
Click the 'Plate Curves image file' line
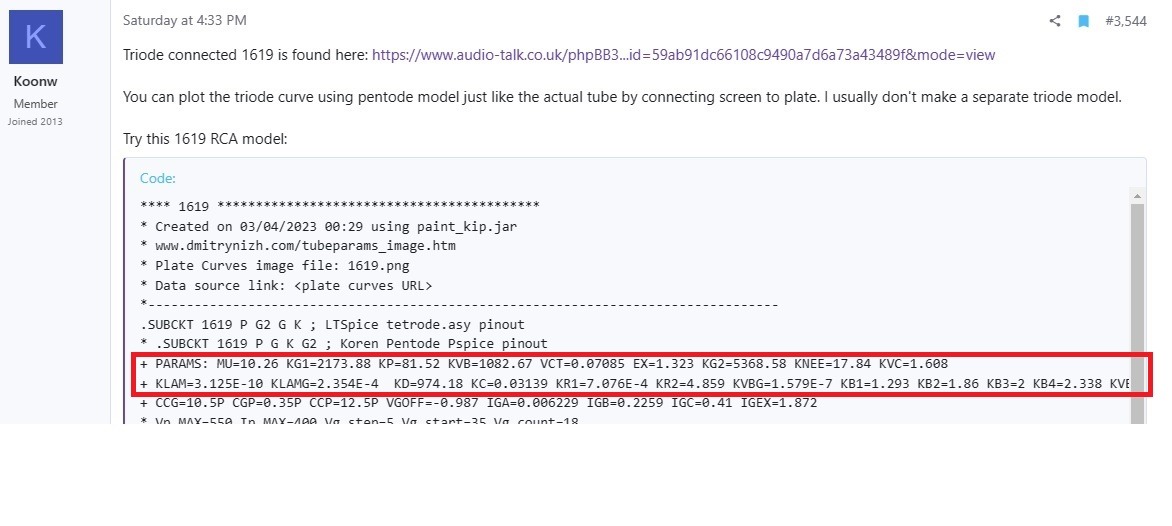pos(274,265)
